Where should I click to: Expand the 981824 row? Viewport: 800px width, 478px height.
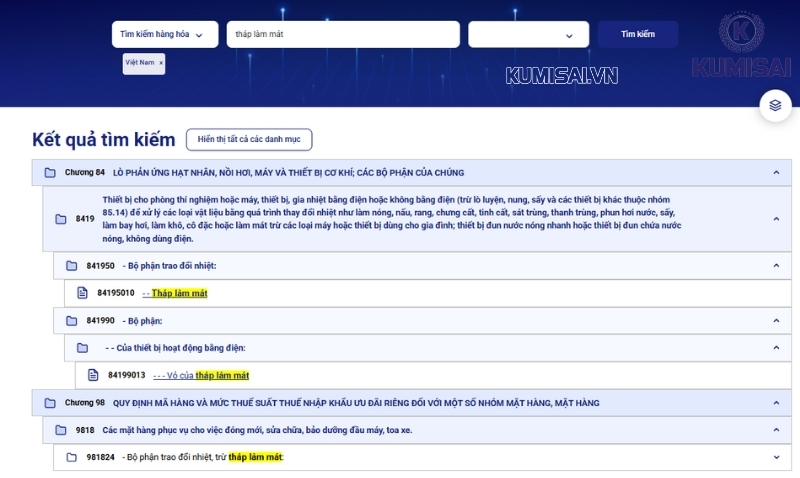(776, 457)
